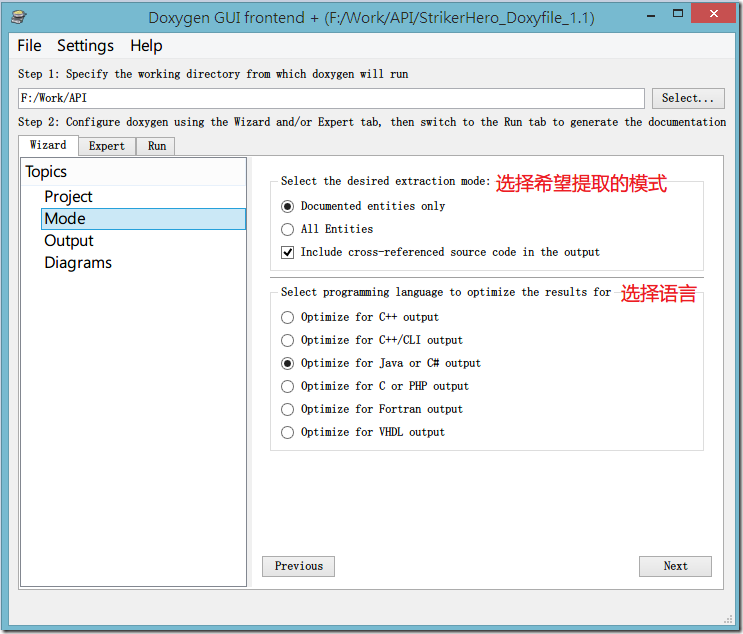Open the File menu
This screenshot has width=743, height=634.
point(29,45)
